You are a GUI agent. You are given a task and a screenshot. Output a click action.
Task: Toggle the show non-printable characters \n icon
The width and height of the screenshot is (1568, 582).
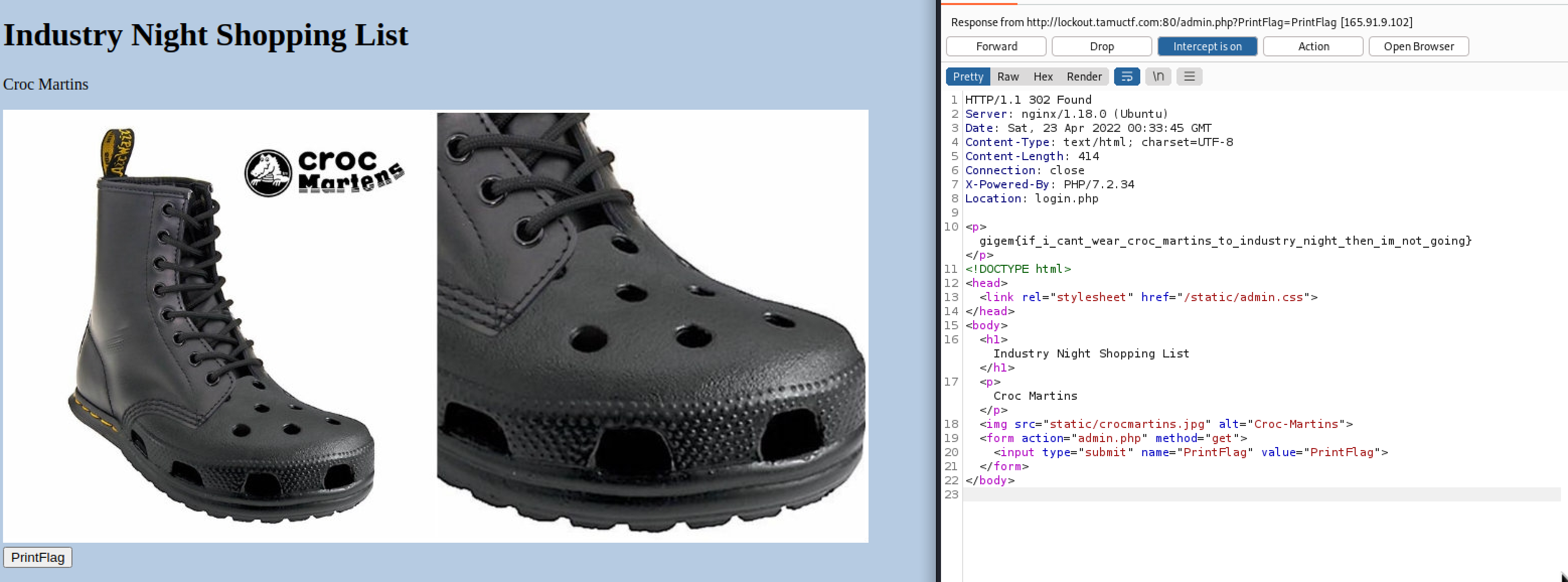click(x=1158, y=77)
